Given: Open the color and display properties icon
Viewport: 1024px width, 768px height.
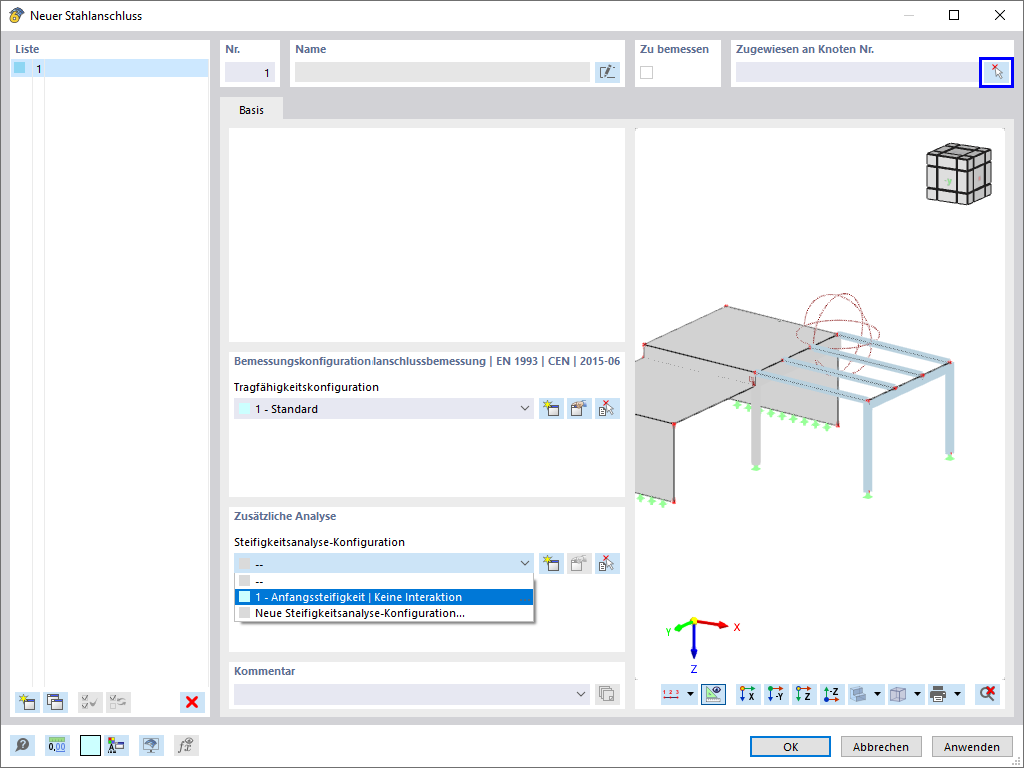Looking at the screenshot, I should point(116,745).
